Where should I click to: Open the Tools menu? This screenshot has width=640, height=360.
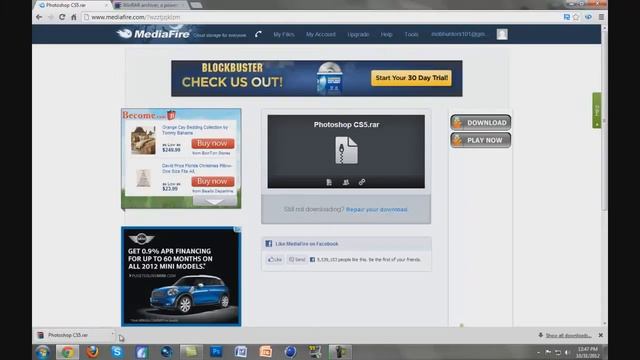[x=411, y=34]
